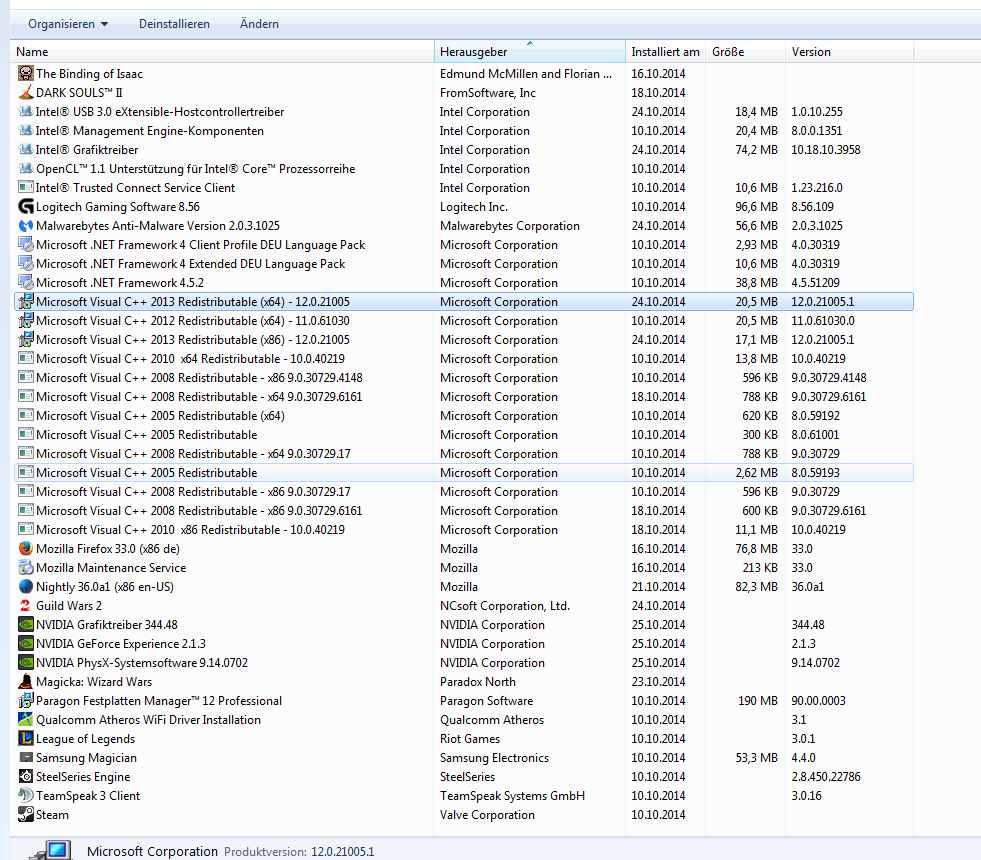Image resolution: width=981 pixels, height=860 pixels.
Task: Select Intel Management Engine-Komponenten entry
Action: click(x=464, y=131)
